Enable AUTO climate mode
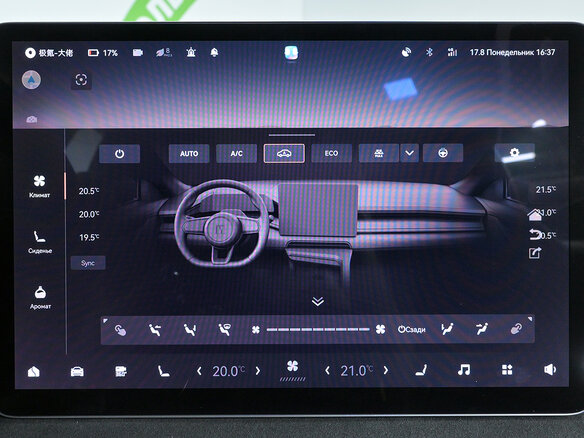 189,153
